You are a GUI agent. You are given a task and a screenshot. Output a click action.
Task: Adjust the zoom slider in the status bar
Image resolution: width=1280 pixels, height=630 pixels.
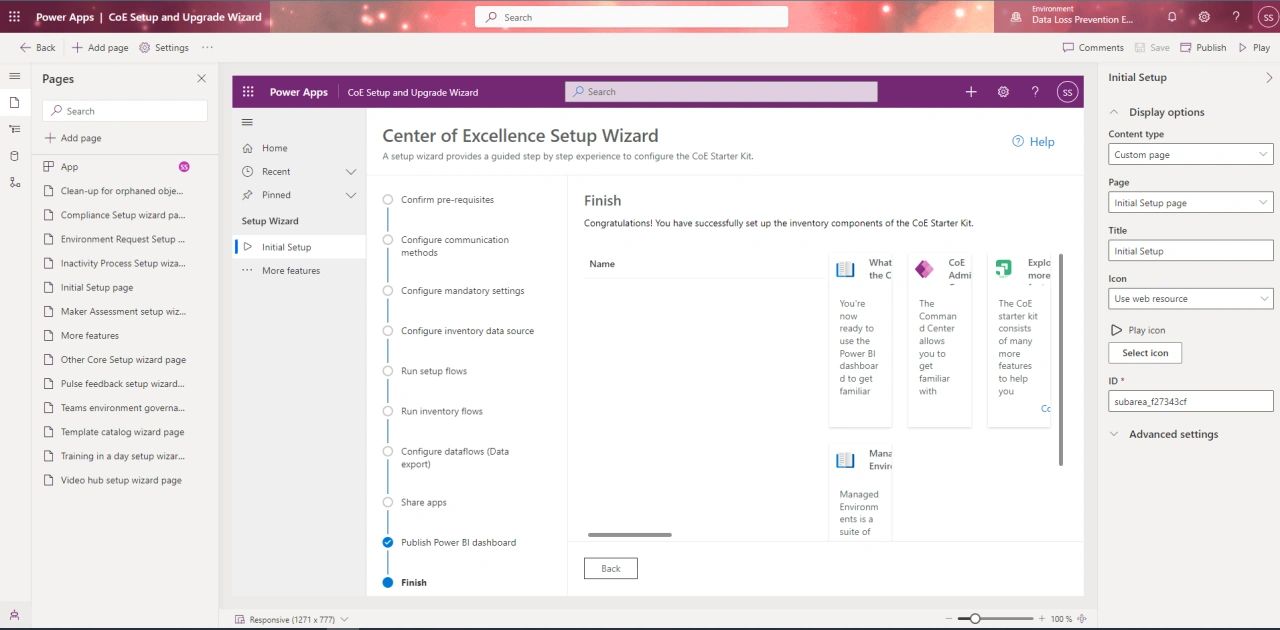975,618
